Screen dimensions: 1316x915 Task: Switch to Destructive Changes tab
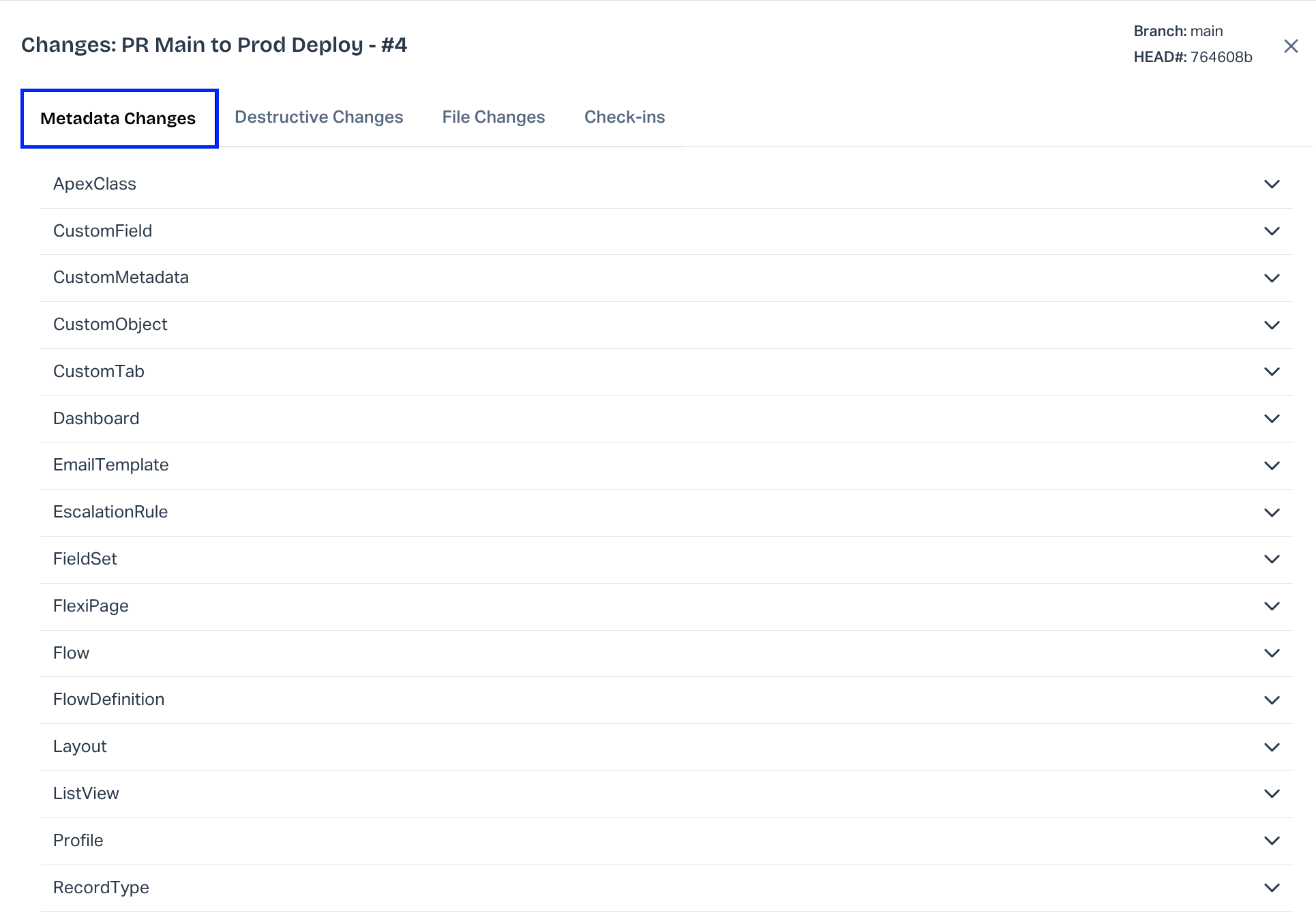(318, 117)
